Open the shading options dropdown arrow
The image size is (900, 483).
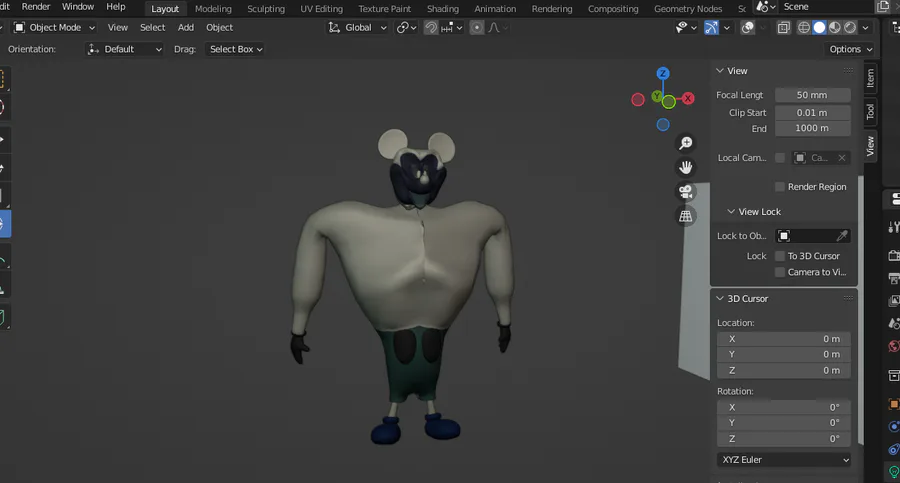(x=866, y=28)
